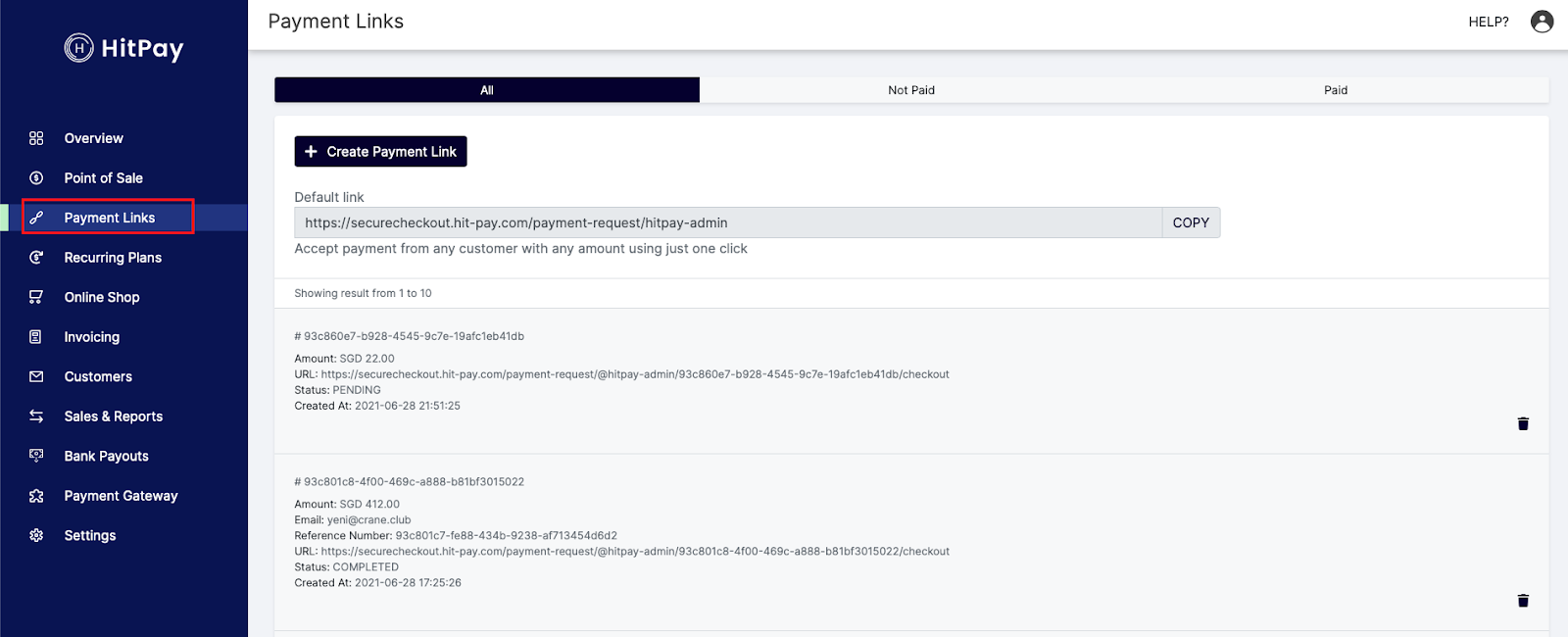
Task: Switch to the All tab
Action: point(487,90)
